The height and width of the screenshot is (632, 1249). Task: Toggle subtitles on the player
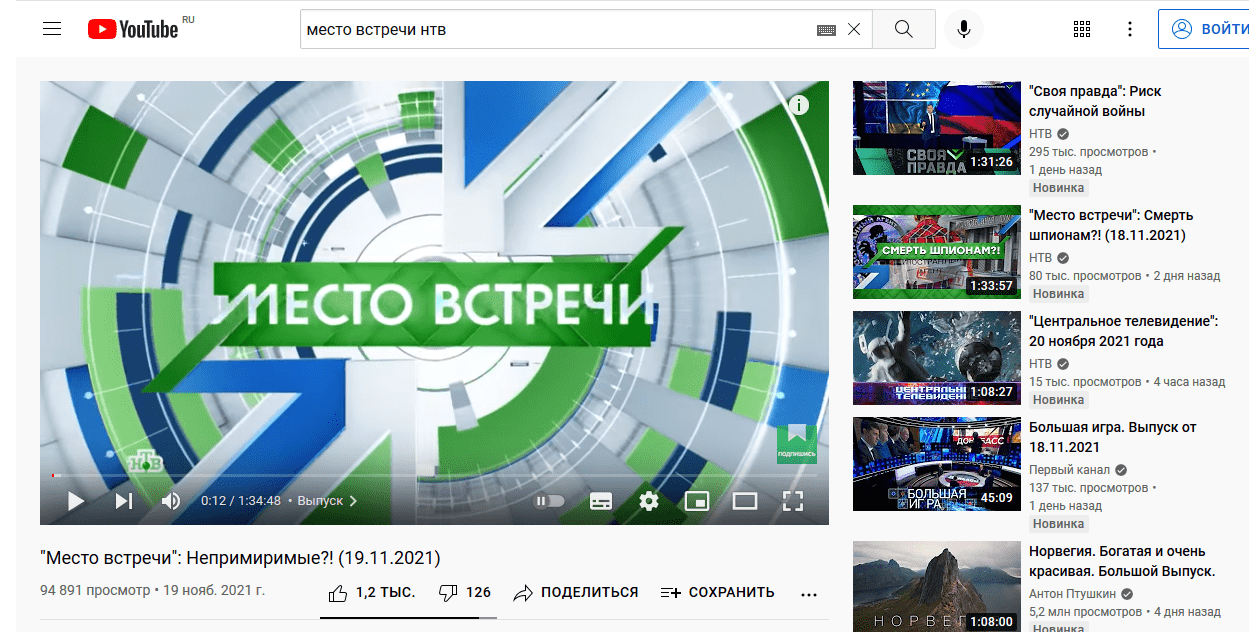pos(601,501)
